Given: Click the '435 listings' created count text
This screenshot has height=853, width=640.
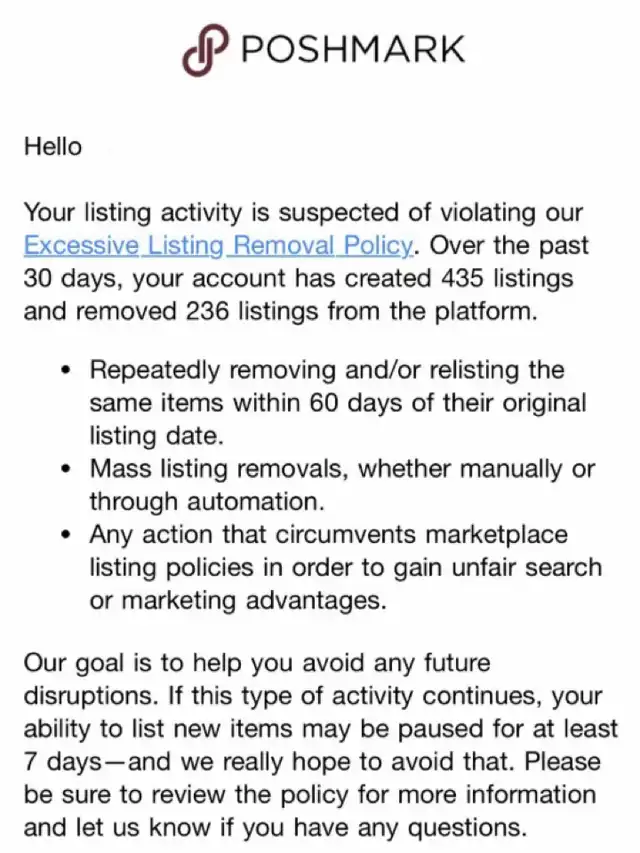Looking at the screenshot, I should 507,278.
